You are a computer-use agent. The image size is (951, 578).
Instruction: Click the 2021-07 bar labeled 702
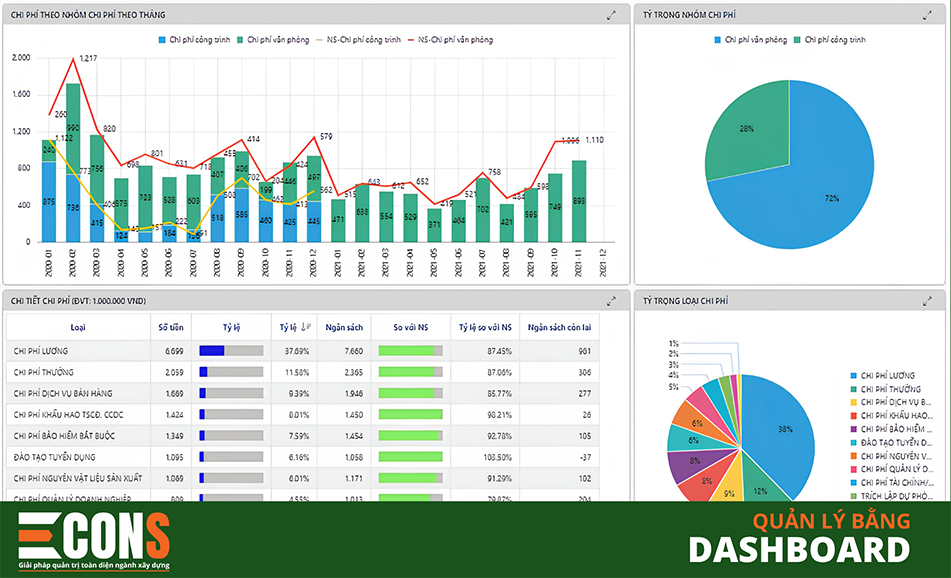[483, 210]
